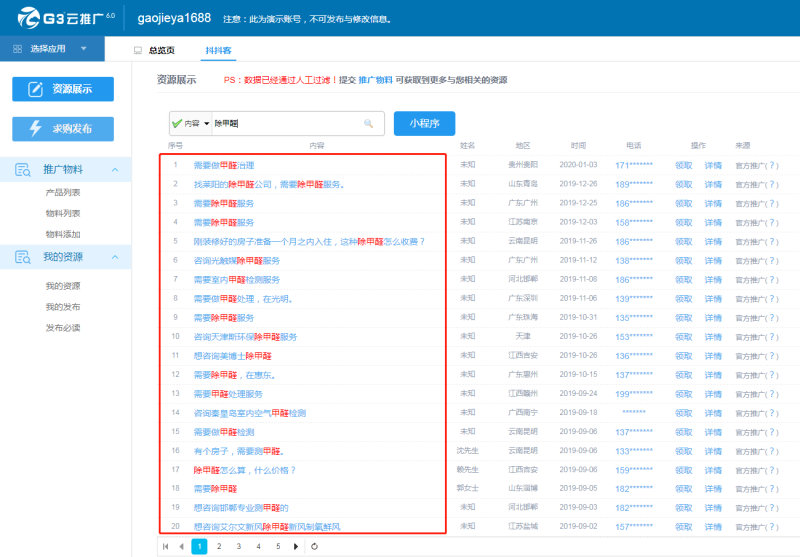
Task: Select the 抖抖客 tab
Action: [218, 50]
